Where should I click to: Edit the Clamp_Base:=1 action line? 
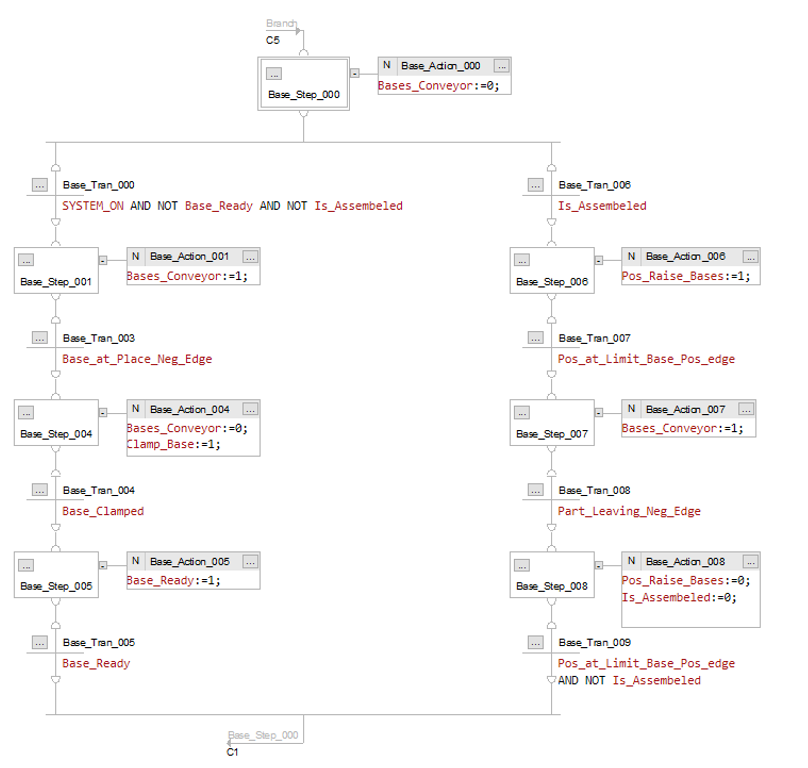point(174,444)
